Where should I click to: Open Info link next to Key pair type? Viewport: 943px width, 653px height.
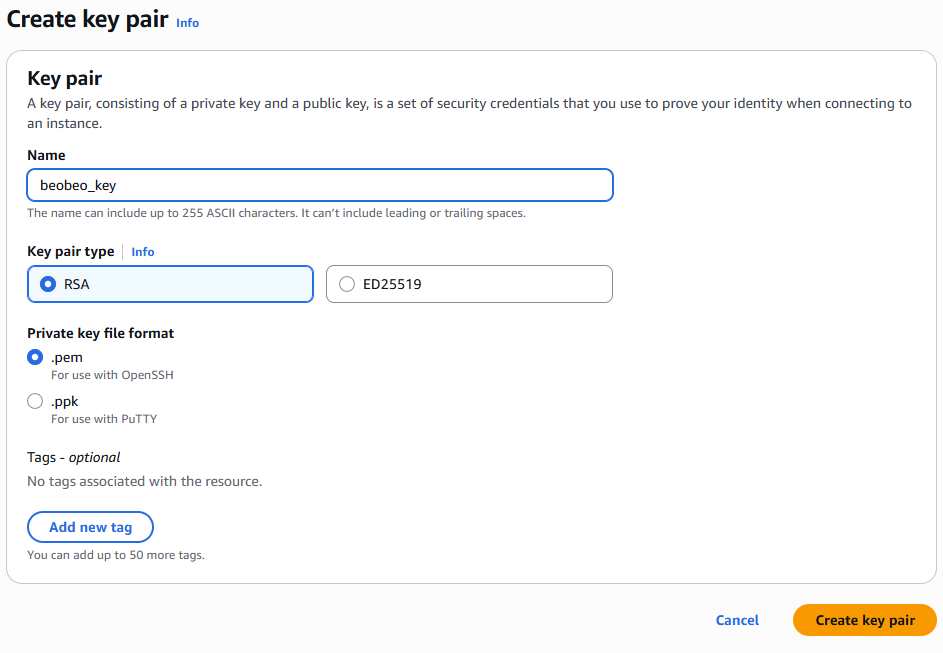143,252
